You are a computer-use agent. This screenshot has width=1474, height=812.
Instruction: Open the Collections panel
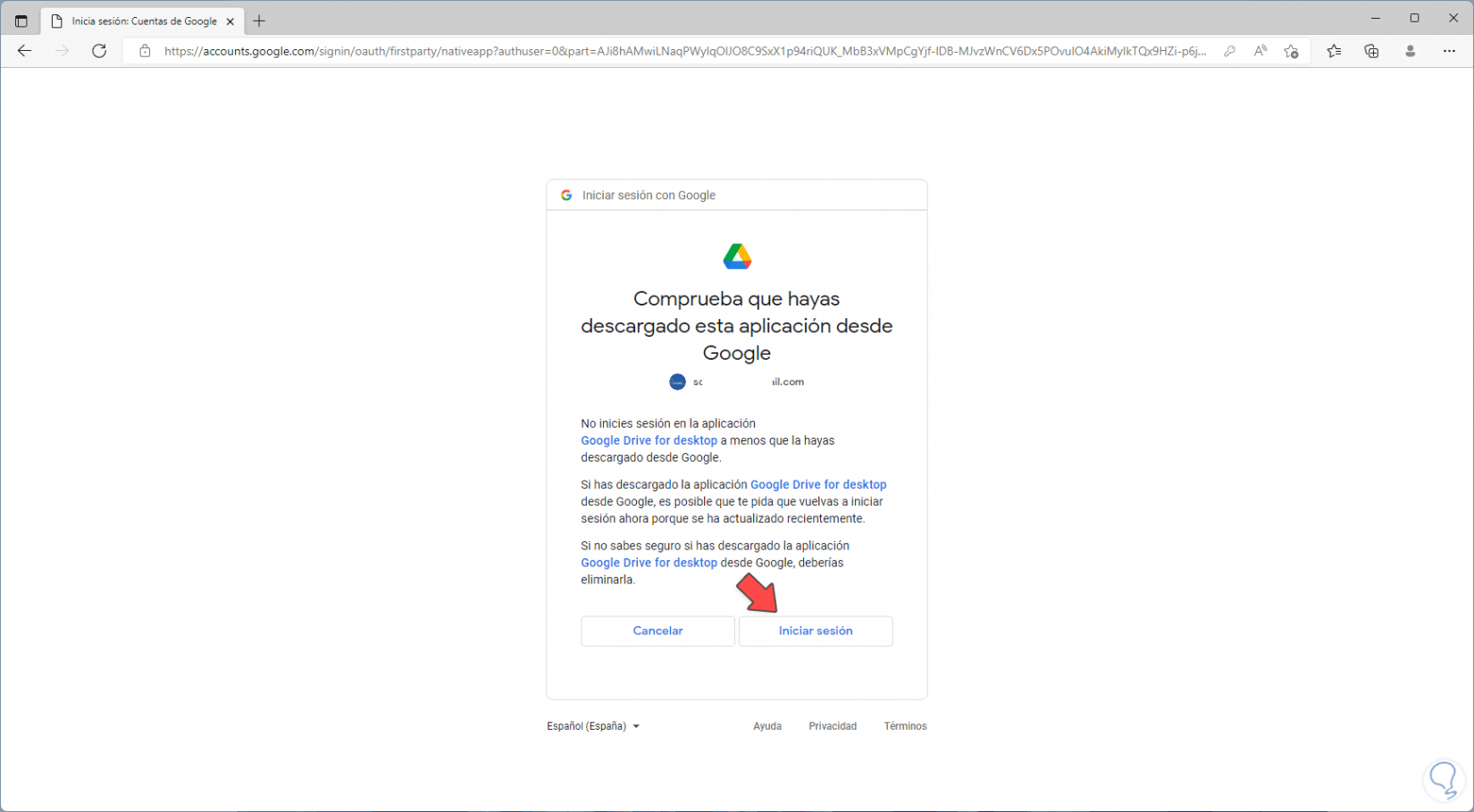(1372, 51)
